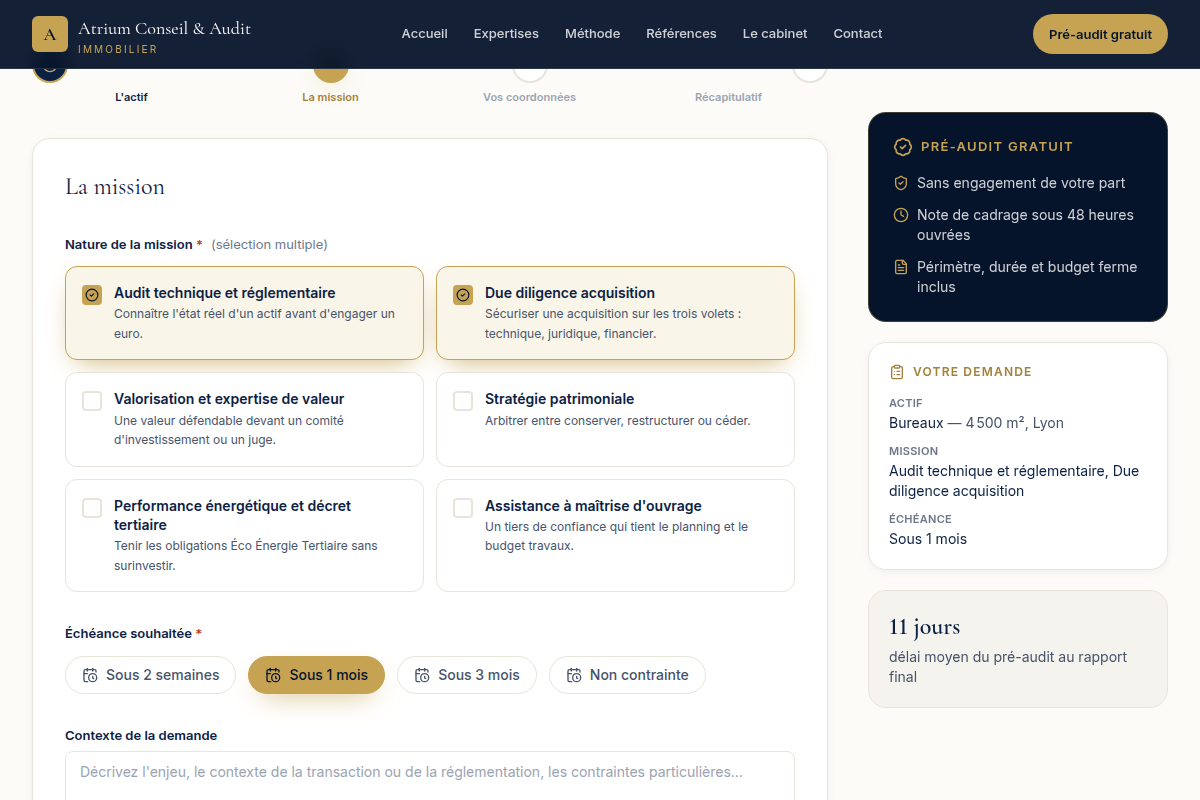Click '11 jours' statistic text

[924, 627]
